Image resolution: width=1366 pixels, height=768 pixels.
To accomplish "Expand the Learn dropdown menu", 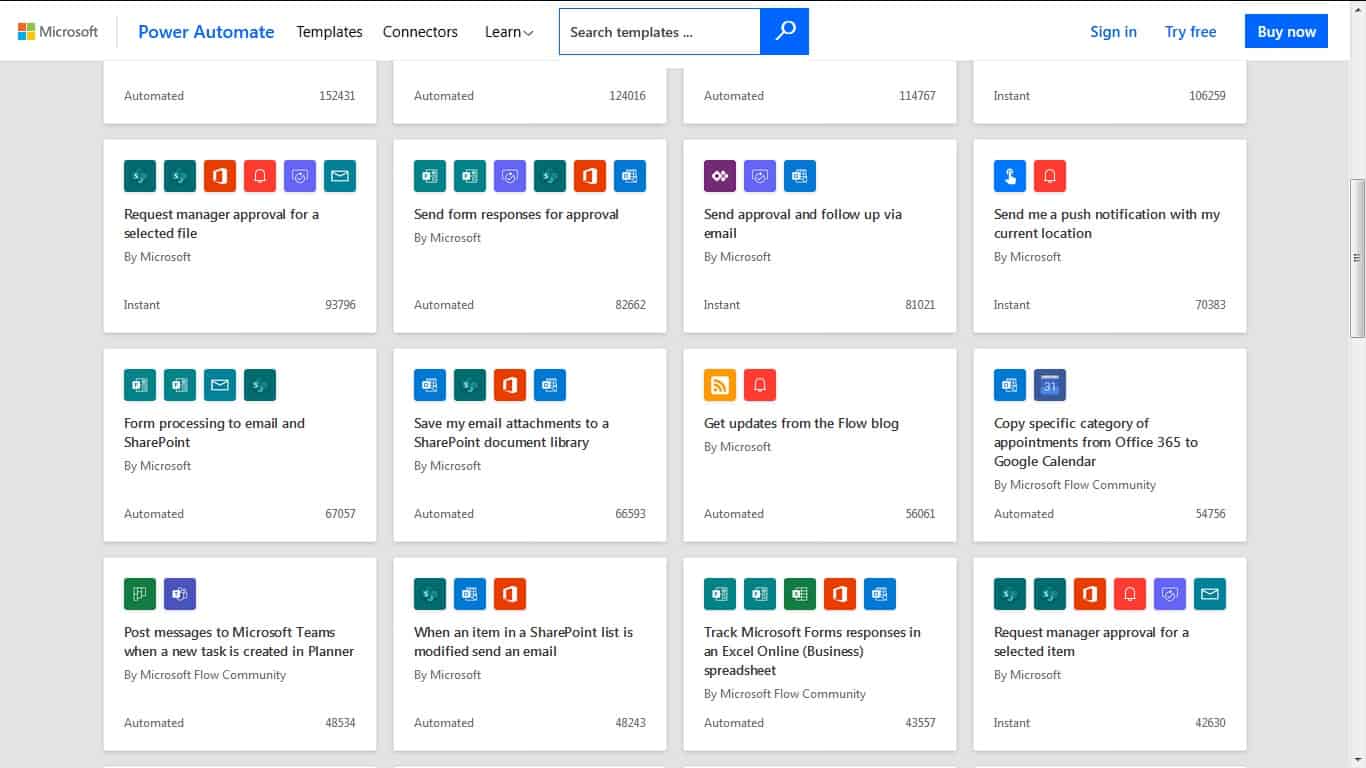I will [509, 32].
